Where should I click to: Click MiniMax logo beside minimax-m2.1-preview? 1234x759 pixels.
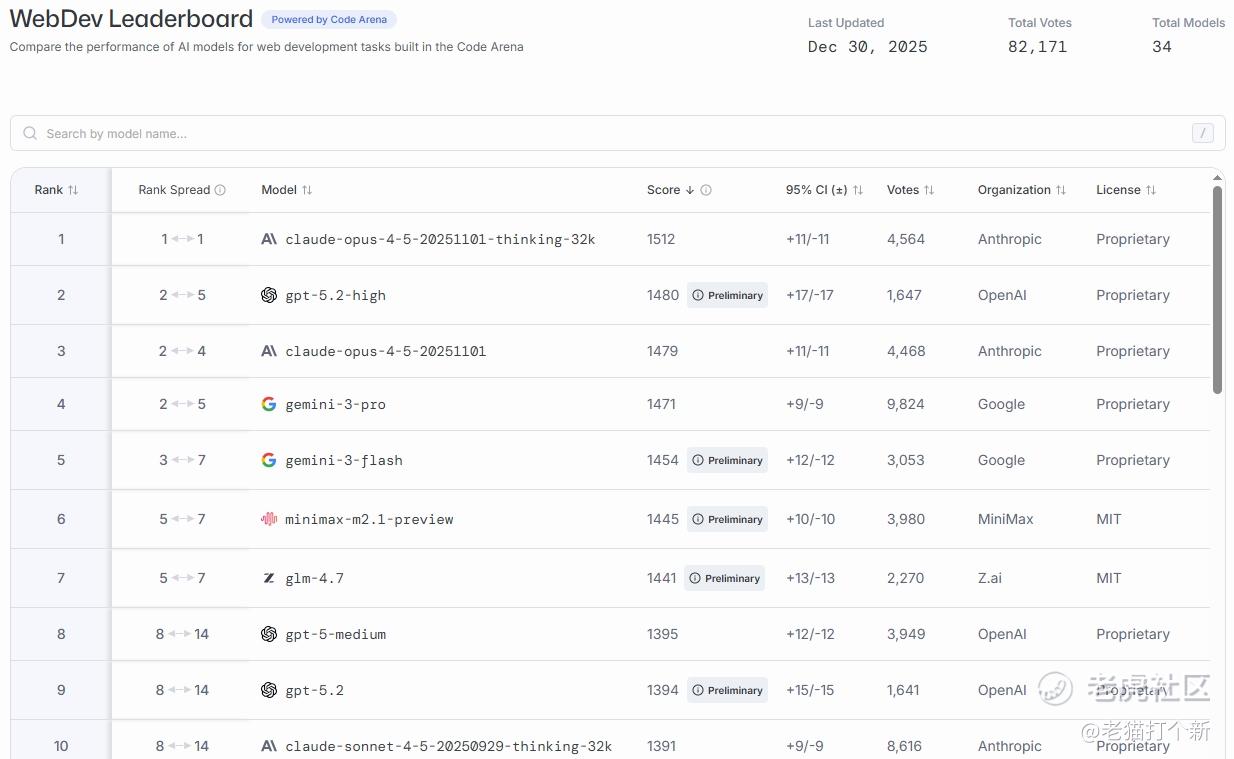click(x=269, y=519)
